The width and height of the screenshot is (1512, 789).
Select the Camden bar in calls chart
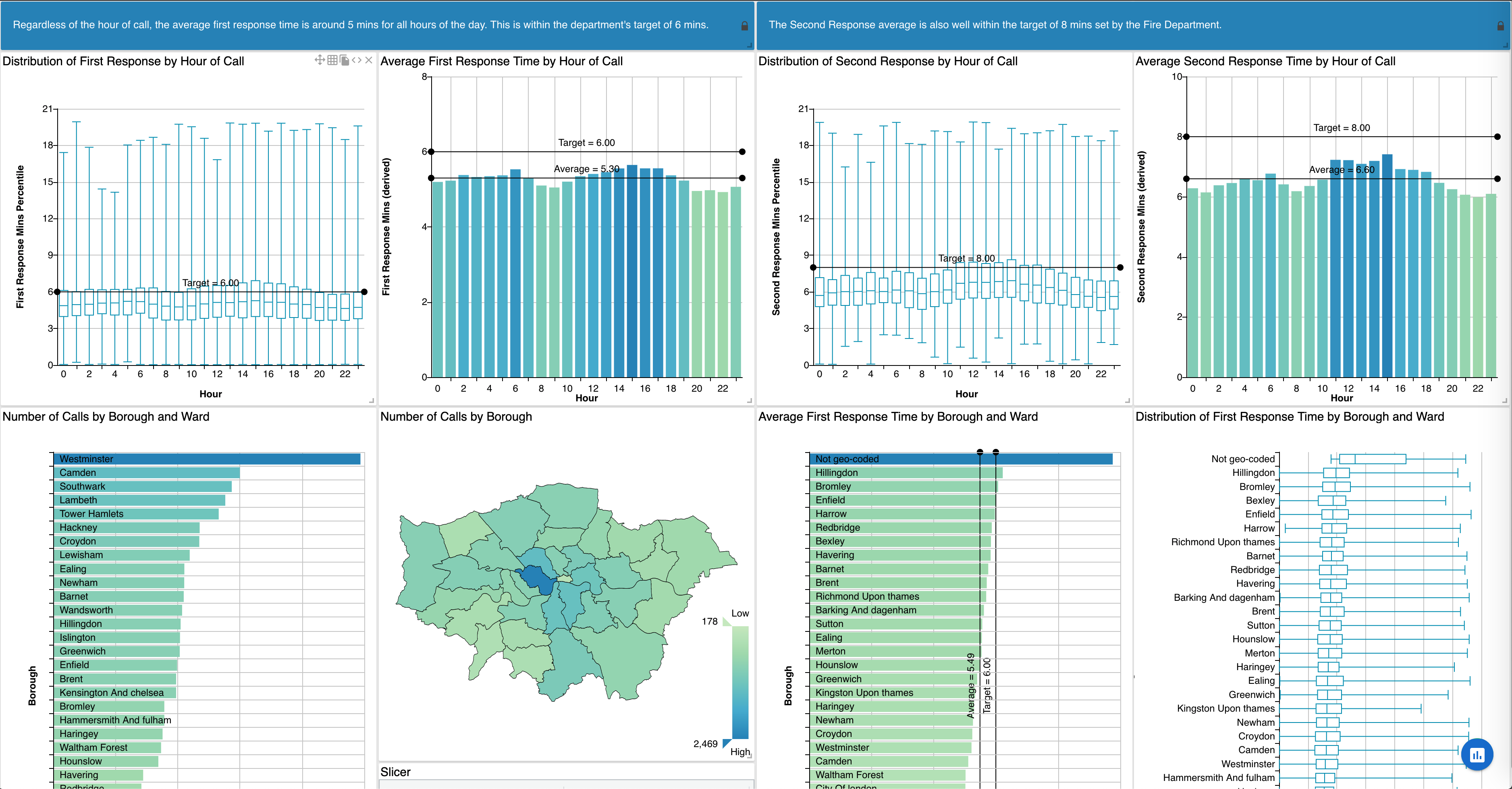click(147, 473)
